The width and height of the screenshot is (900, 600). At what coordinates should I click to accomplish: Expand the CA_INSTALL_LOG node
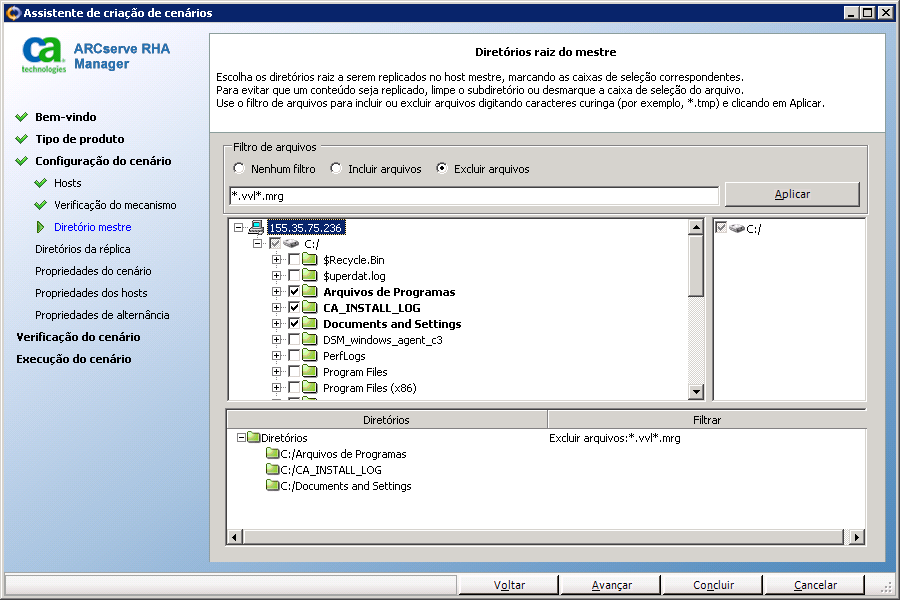pyautogui.click(x=277, y=308)
